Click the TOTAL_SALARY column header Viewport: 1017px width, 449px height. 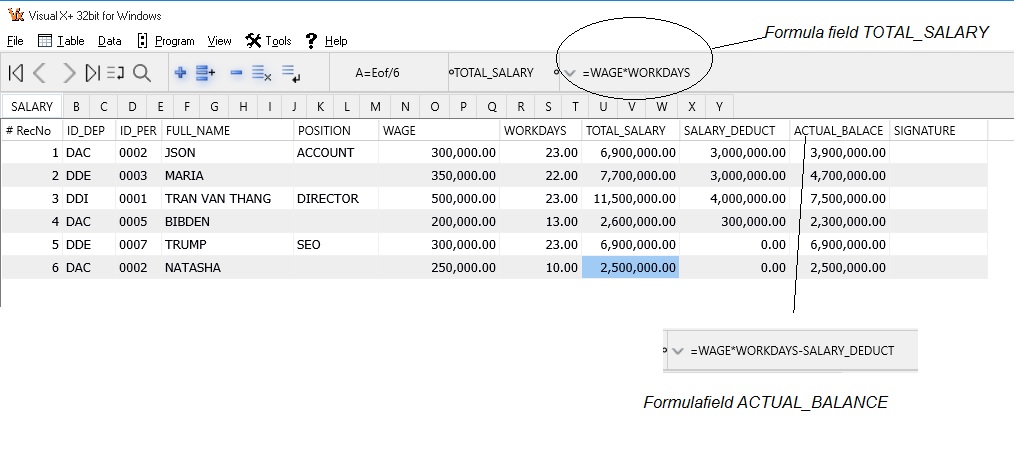click(630, 130)
